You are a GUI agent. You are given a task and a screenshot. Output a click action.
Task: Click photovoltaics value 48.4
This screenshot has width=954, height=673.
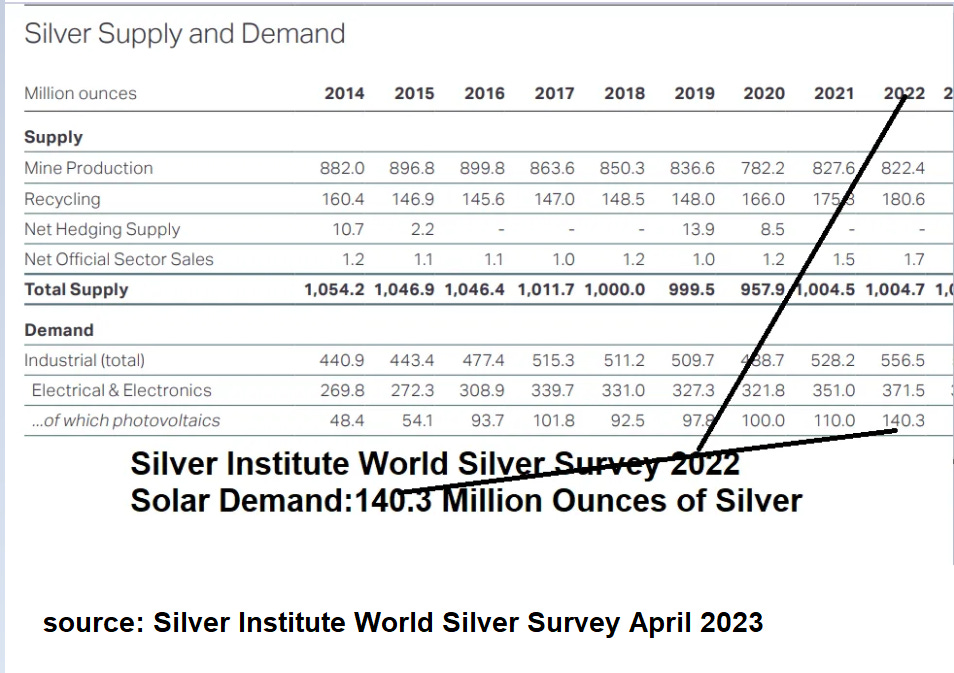click(347, 421)
